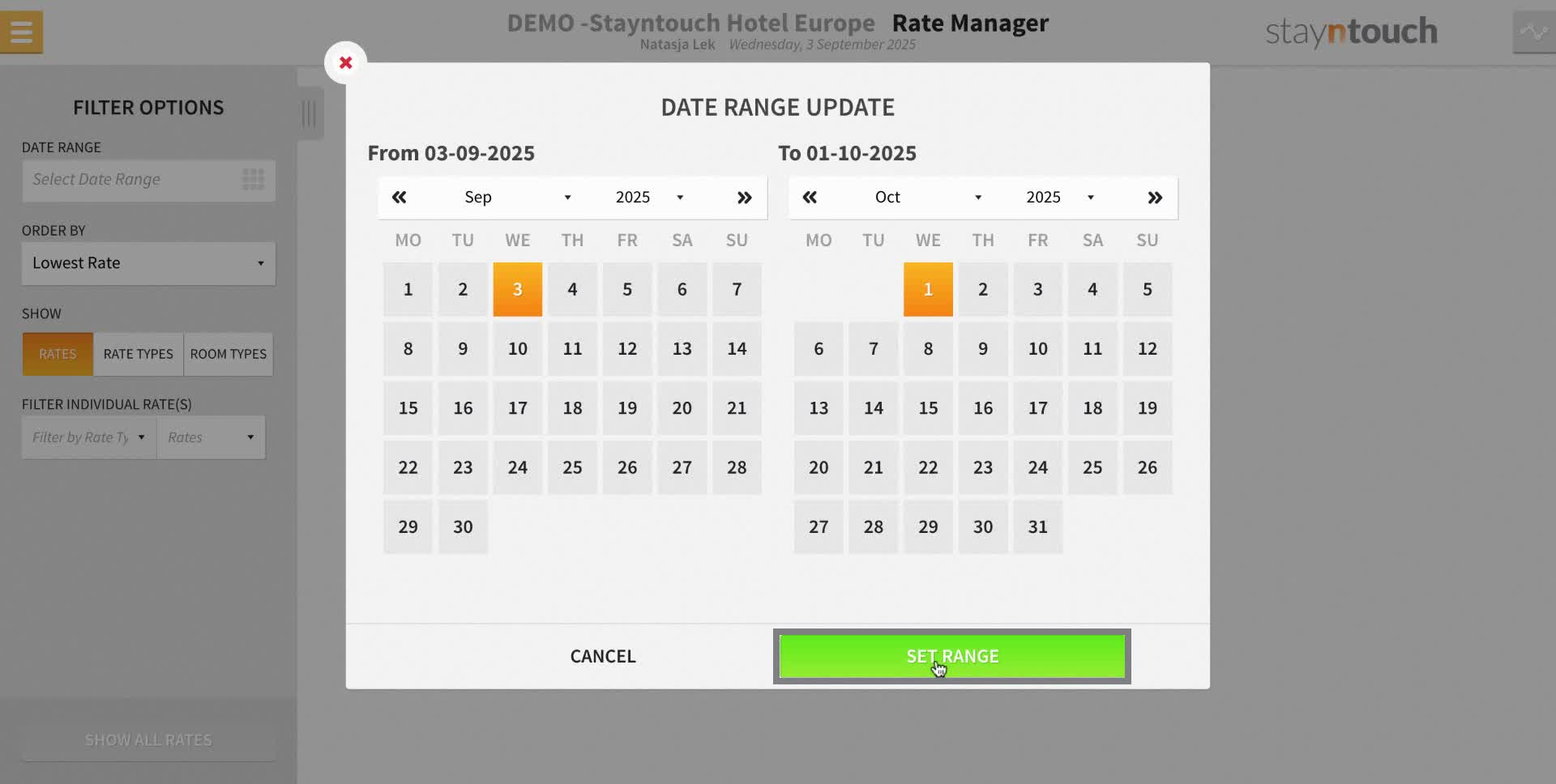Viewport: 1556px width, 784px height.
Task: Pick October 31 in To calendar
Action: tap(1037, 526)
